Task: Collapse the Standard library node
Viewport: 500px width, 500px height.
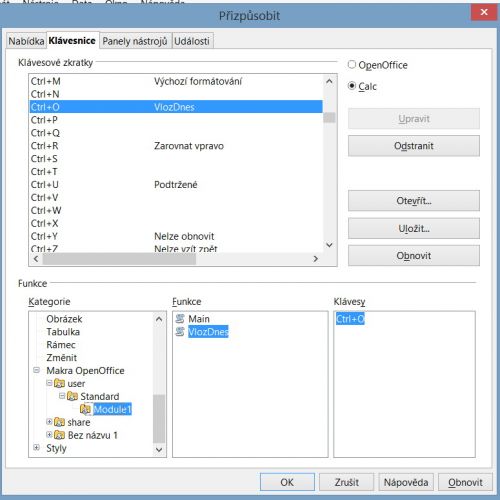Action: point(62,396)
